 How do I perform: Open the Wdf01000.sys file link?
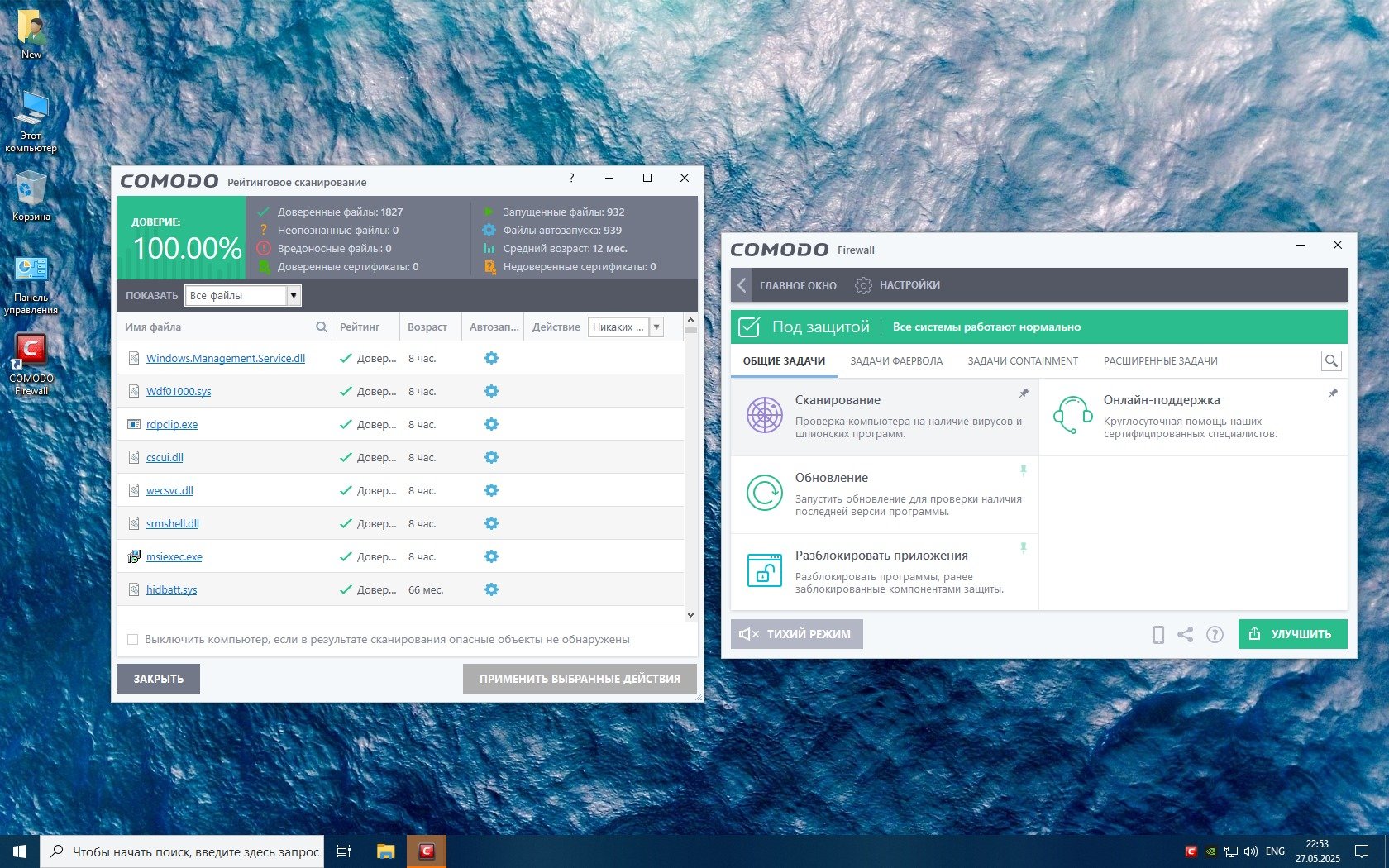point(179,391)
